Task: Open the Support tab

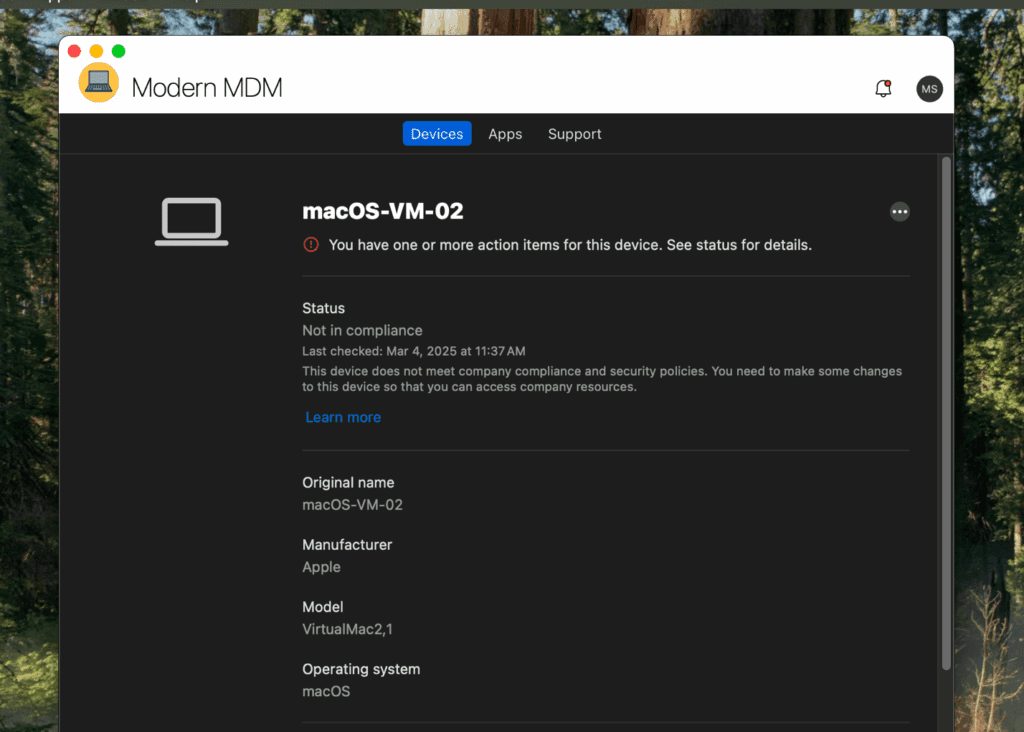Action: click(x=574, y=133)
